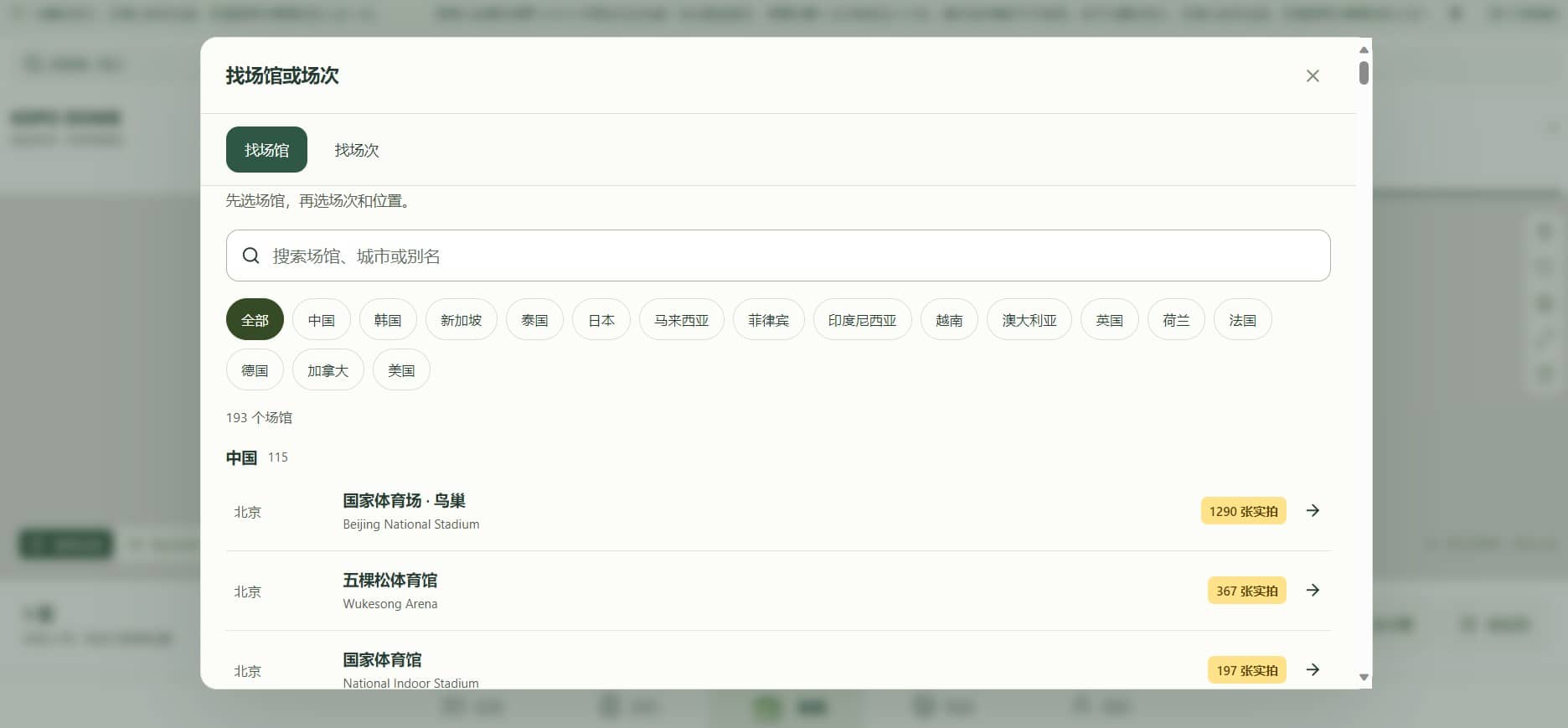
Task: Click the 197 张实拍 badge
Action: [x=1246, y=670]
